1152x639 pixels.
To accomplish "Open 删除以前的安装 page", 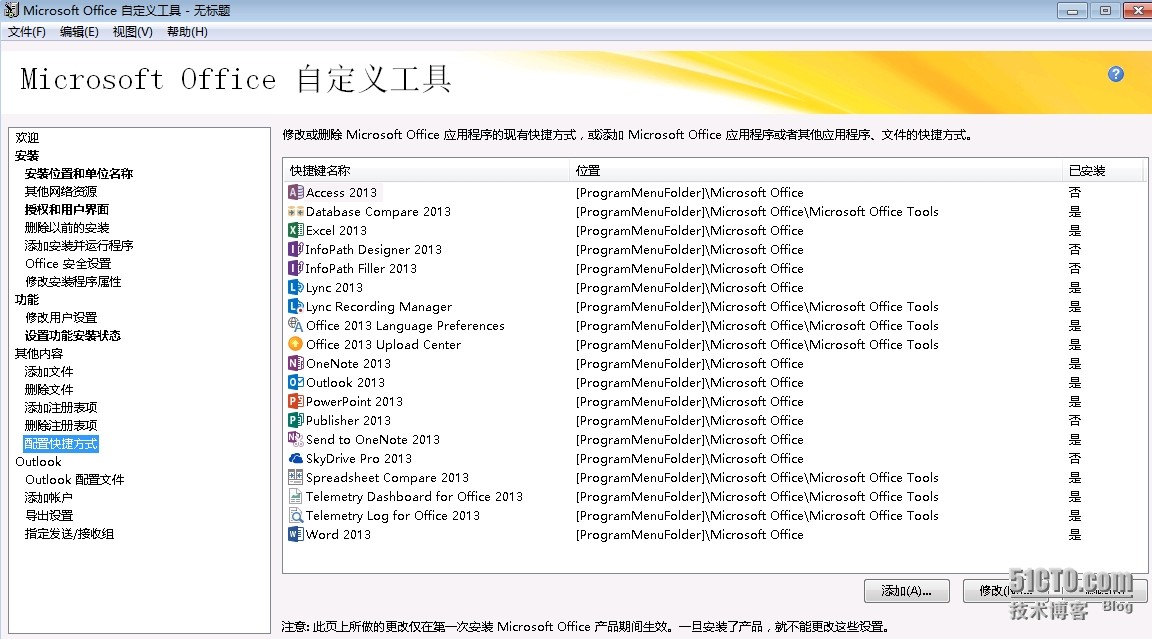I will [67, 228].
